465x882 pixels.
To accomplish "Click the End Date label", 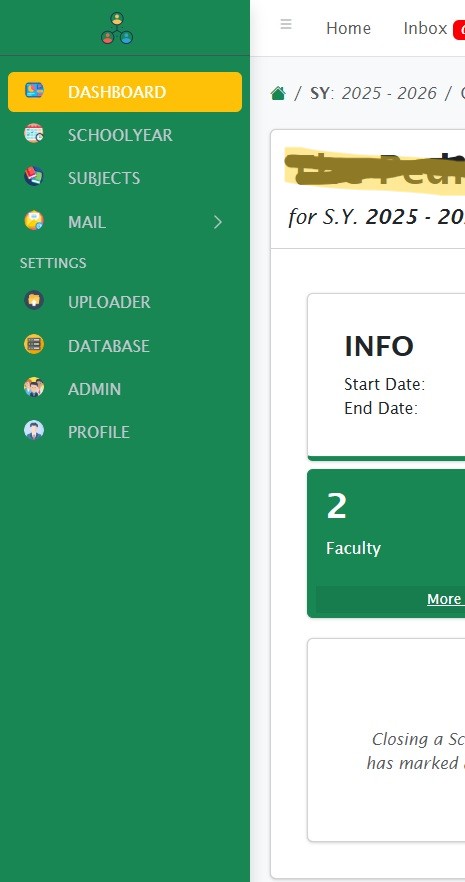I will click(381, 408).
